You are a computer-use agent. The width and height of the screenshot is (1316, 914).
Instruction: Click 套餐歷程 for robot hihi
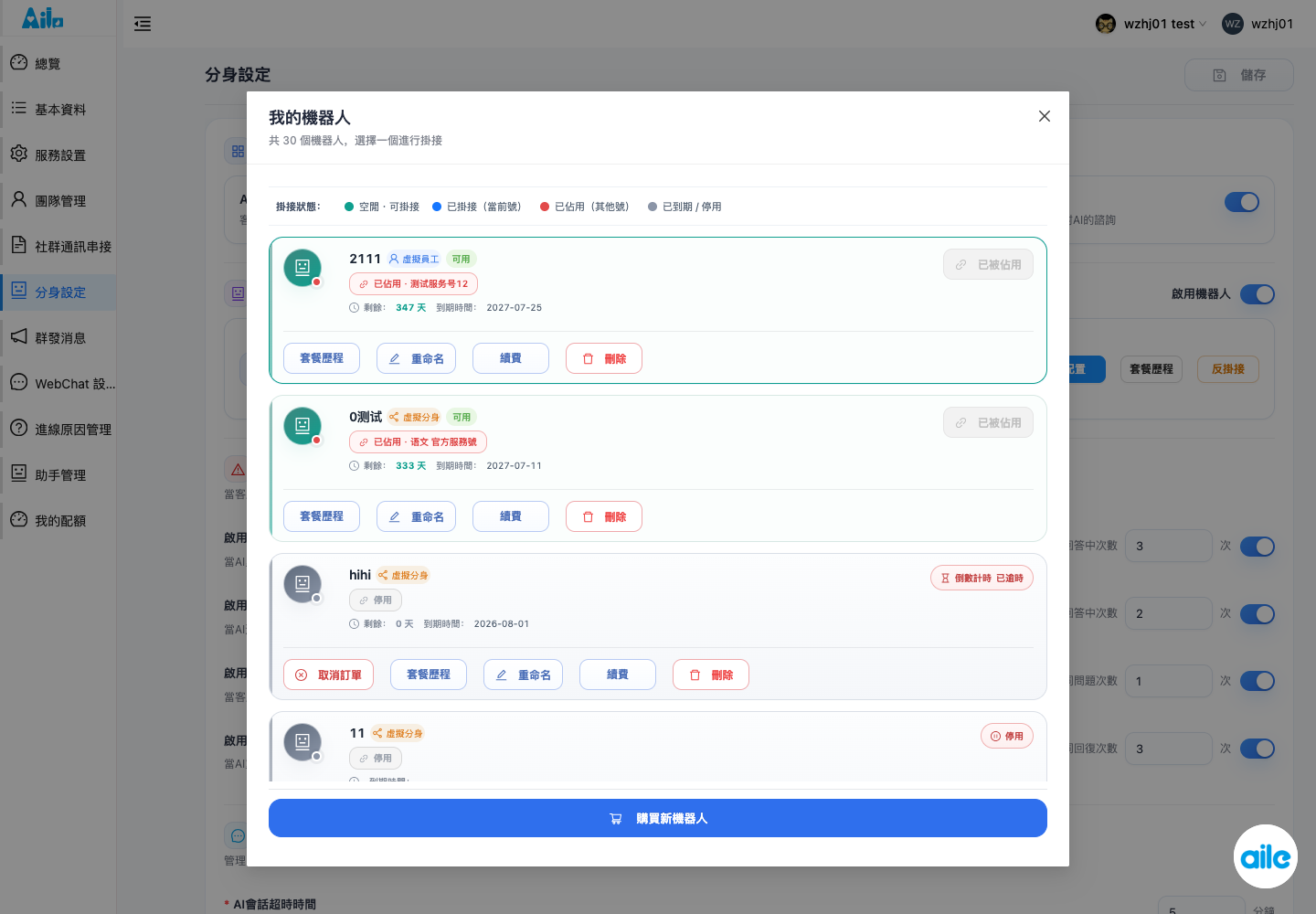pos(429,675)
